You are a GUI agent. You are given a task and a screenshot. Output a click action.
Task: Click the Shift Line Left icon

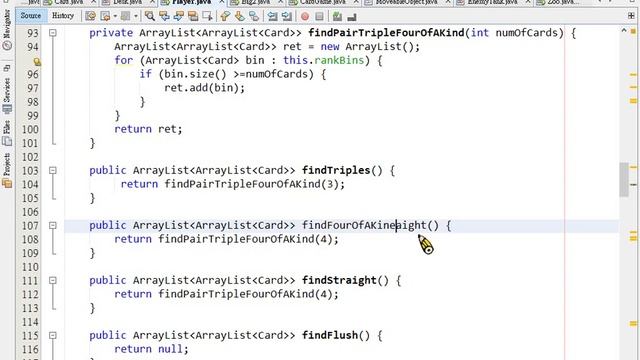[272, 16]
